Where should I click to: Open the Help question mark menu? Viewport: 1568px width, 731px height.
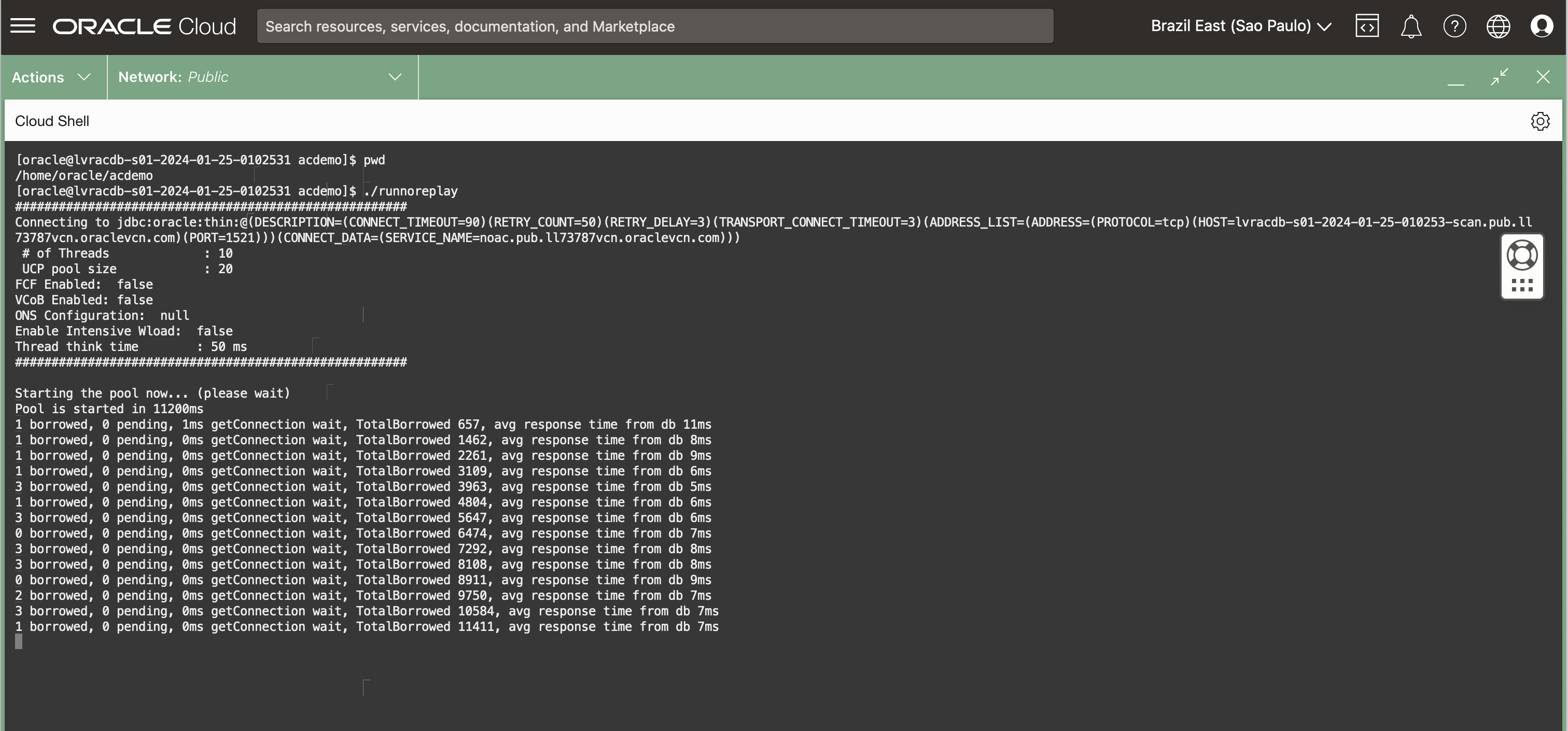[x=1454, y=26]
